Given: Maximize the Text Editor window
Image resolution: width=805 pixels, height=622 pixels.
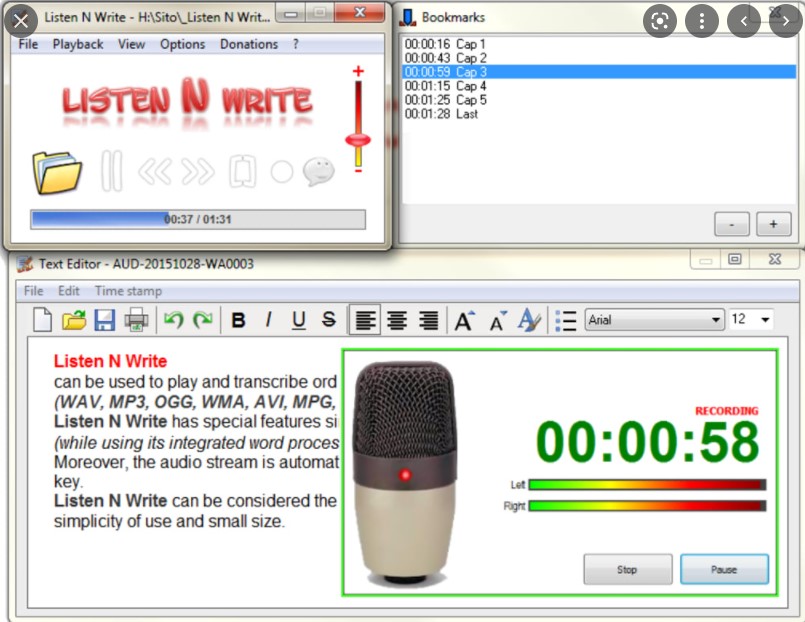Looking at the screenshot, I should pos(735,259).
